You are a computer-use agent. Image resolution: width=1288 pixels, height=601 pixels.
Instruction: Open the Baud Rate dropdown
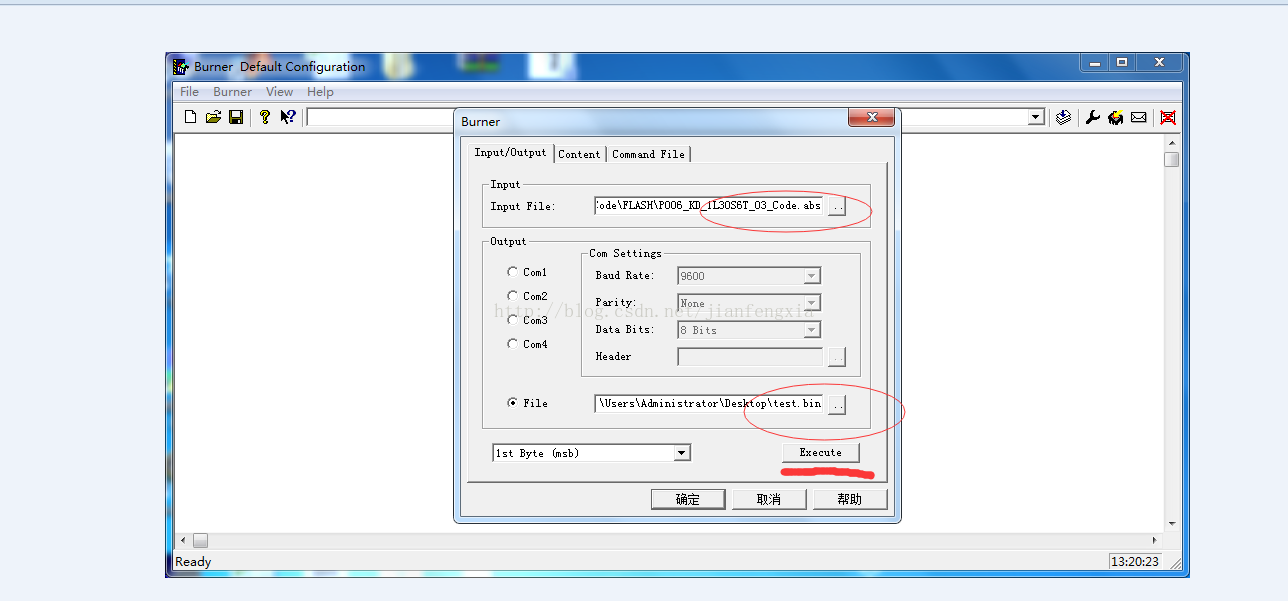tap(812, 276)
